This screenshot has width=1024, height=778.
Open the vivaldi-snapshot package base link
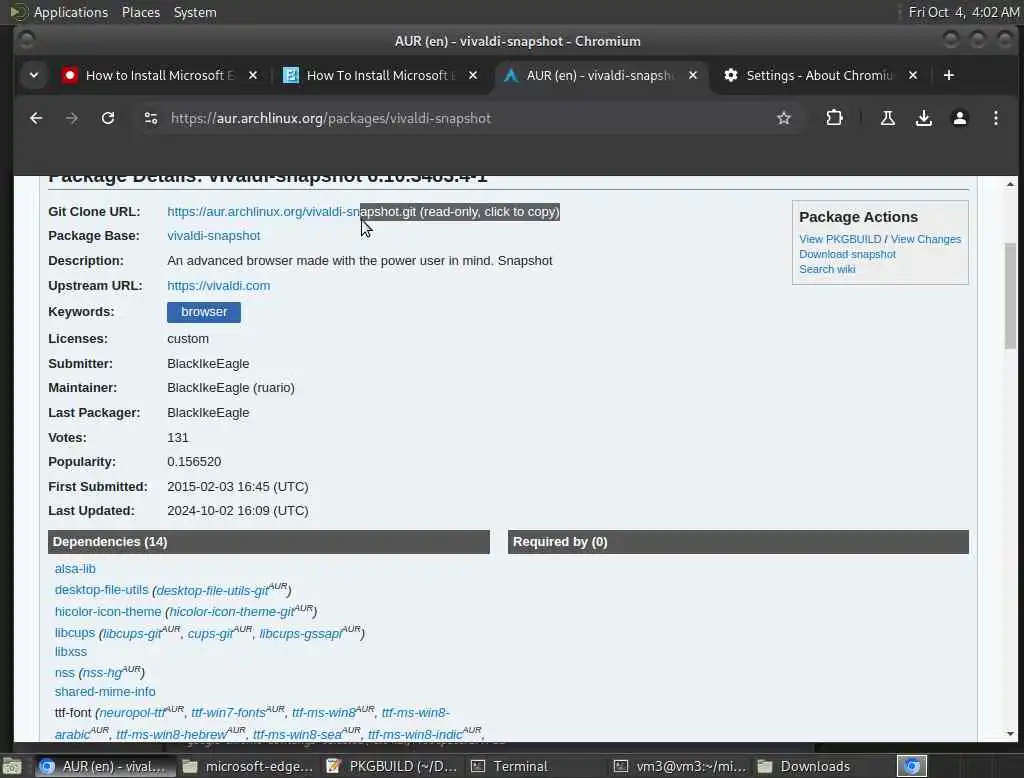[x=214, y=236]
